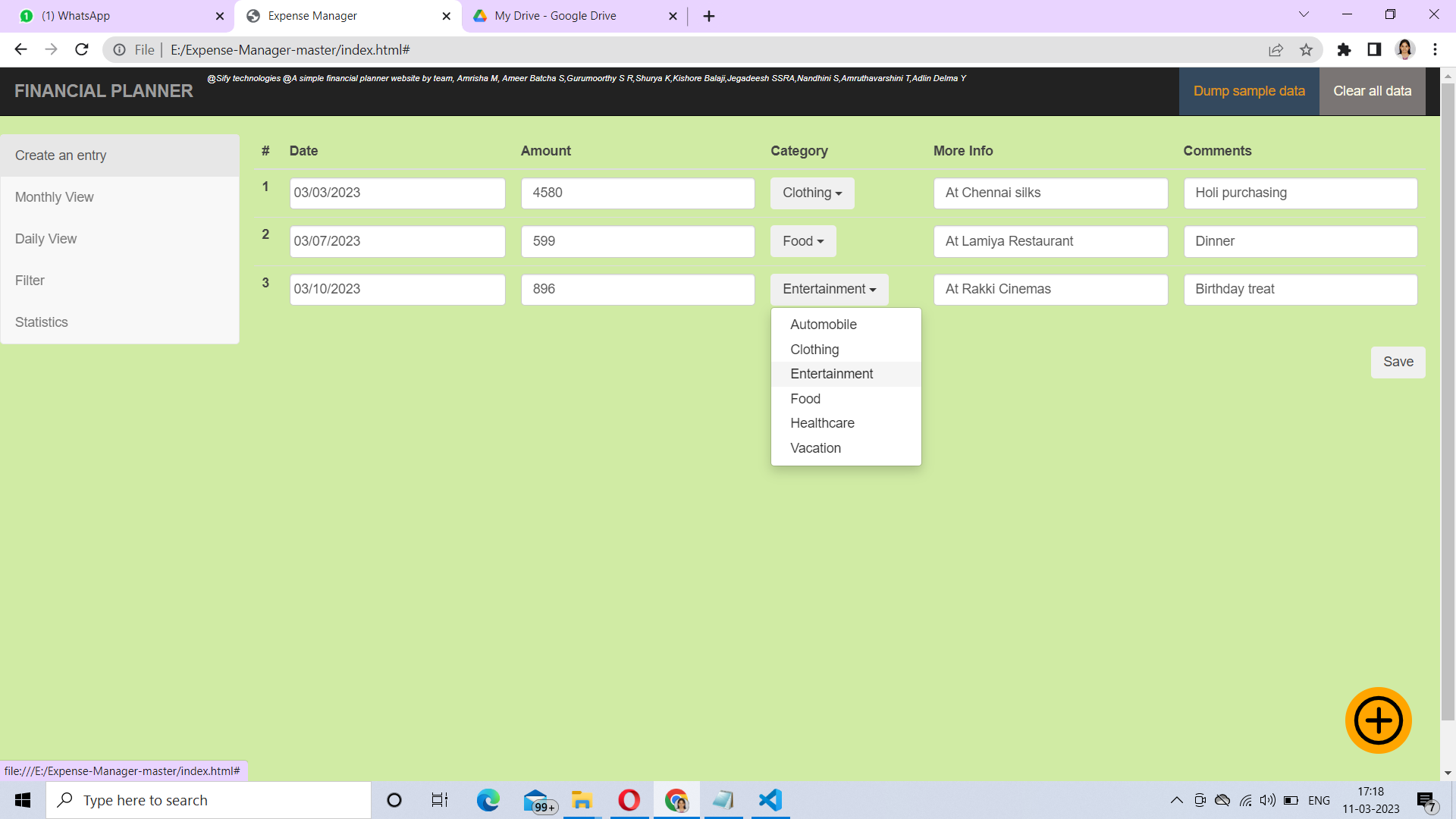The width and height of the screenshot is (1456, 819).
Task: Open Microsoft Edge from the taskbar
Action: (x=488, y=799)
